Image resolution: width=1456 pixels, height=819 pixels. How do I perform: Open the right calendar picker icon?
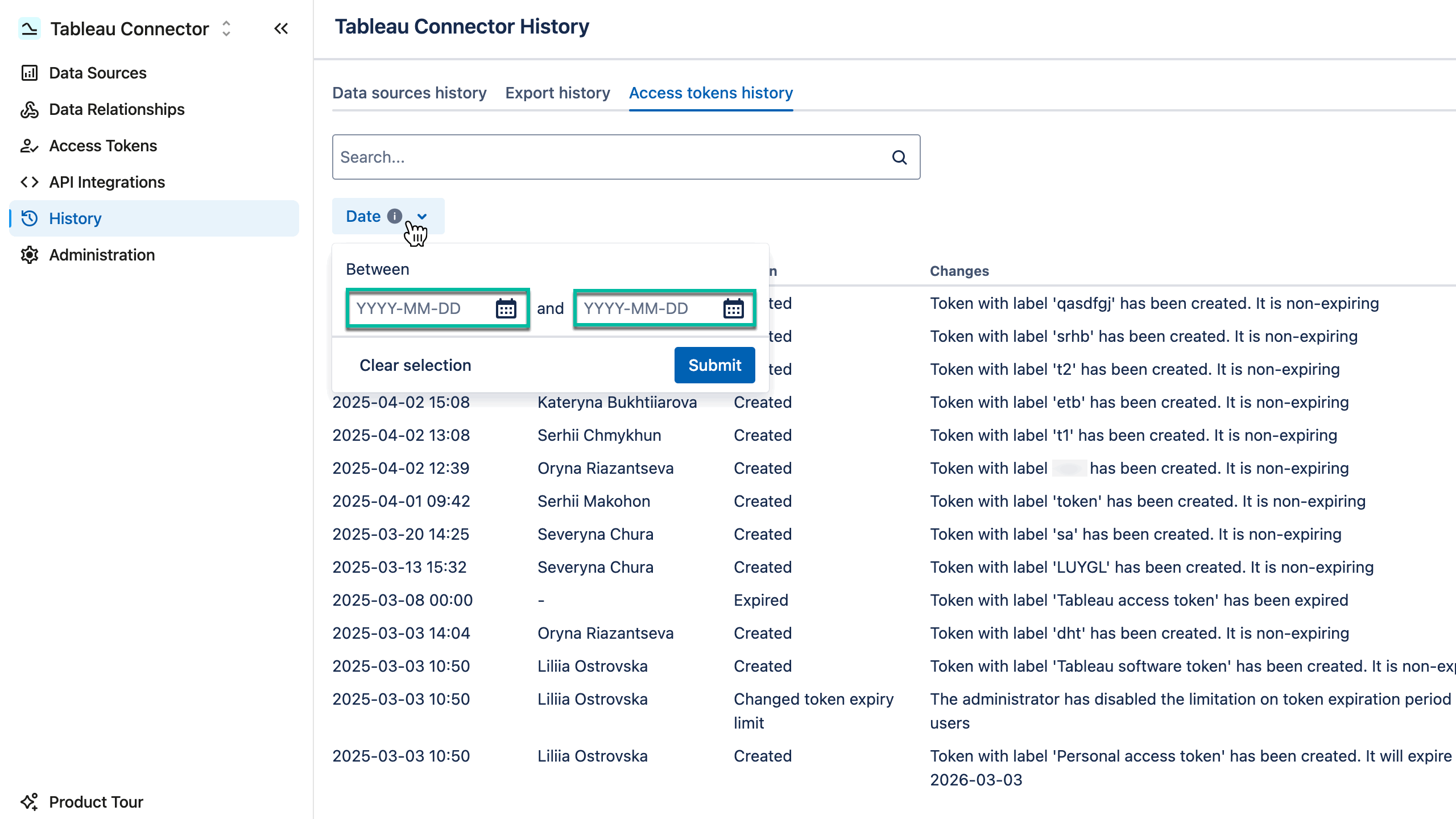tap(734, 308)
